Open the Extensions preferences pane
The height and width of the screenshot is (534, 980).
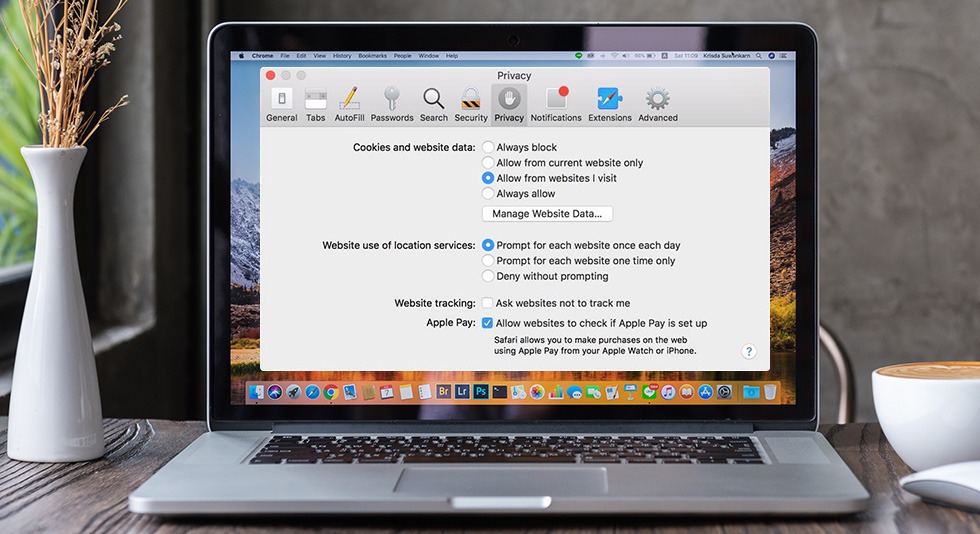tap(609, 104)
